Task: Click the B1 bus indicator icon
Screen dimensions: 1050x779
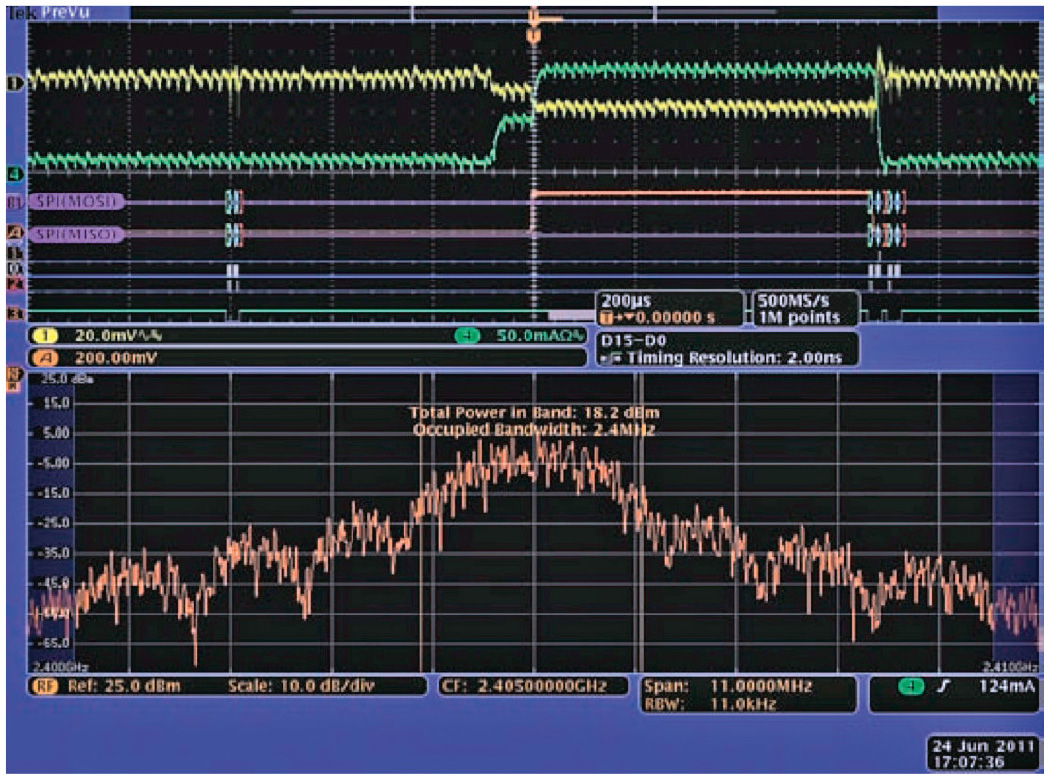Action: [x=14, y=203]
